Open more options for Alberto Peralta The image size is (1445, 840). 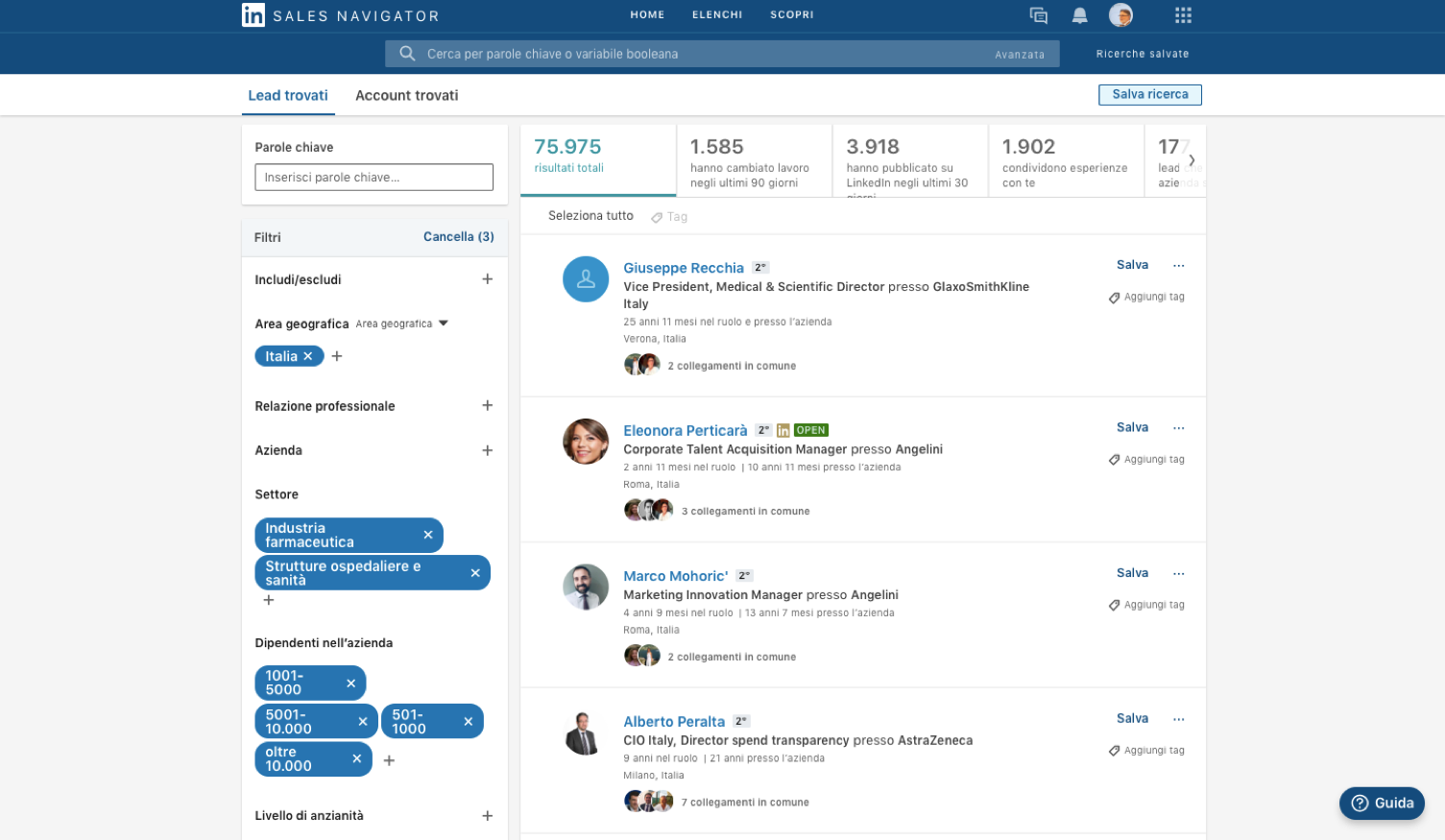tap(1179, 719)
